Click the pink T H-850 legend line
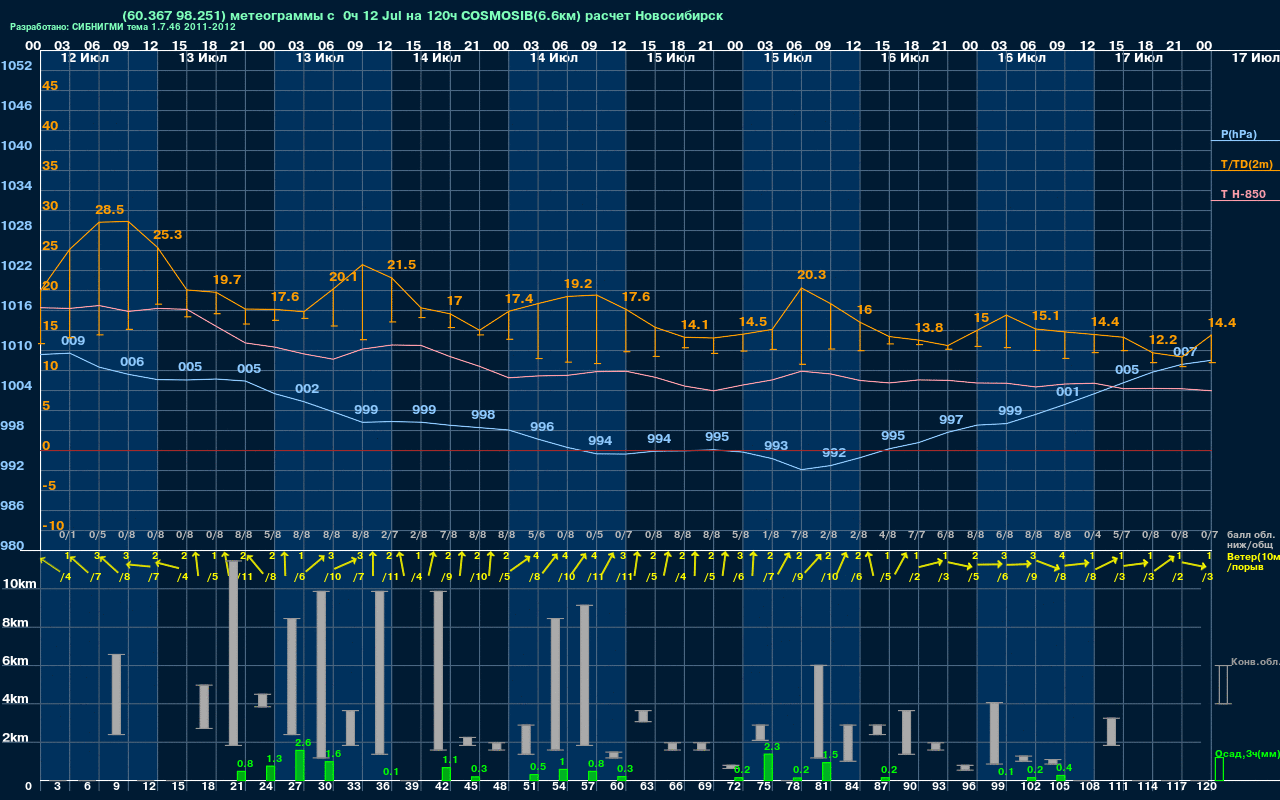The height and width of the screenshot is (800, 1280). tap(1245, 201)
